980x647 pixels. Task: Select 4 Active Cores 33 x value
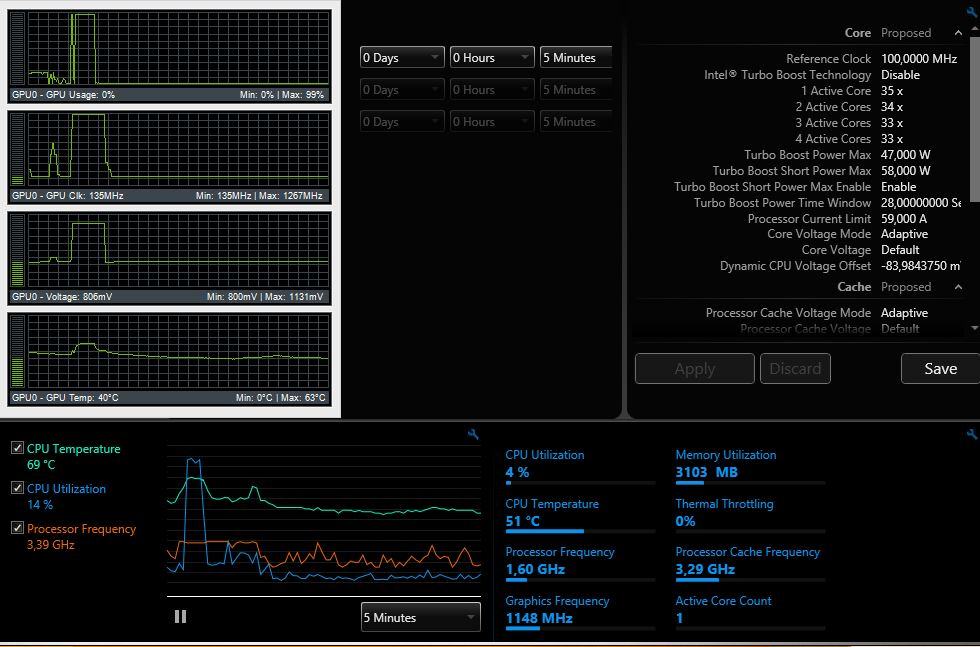point(892,139)
